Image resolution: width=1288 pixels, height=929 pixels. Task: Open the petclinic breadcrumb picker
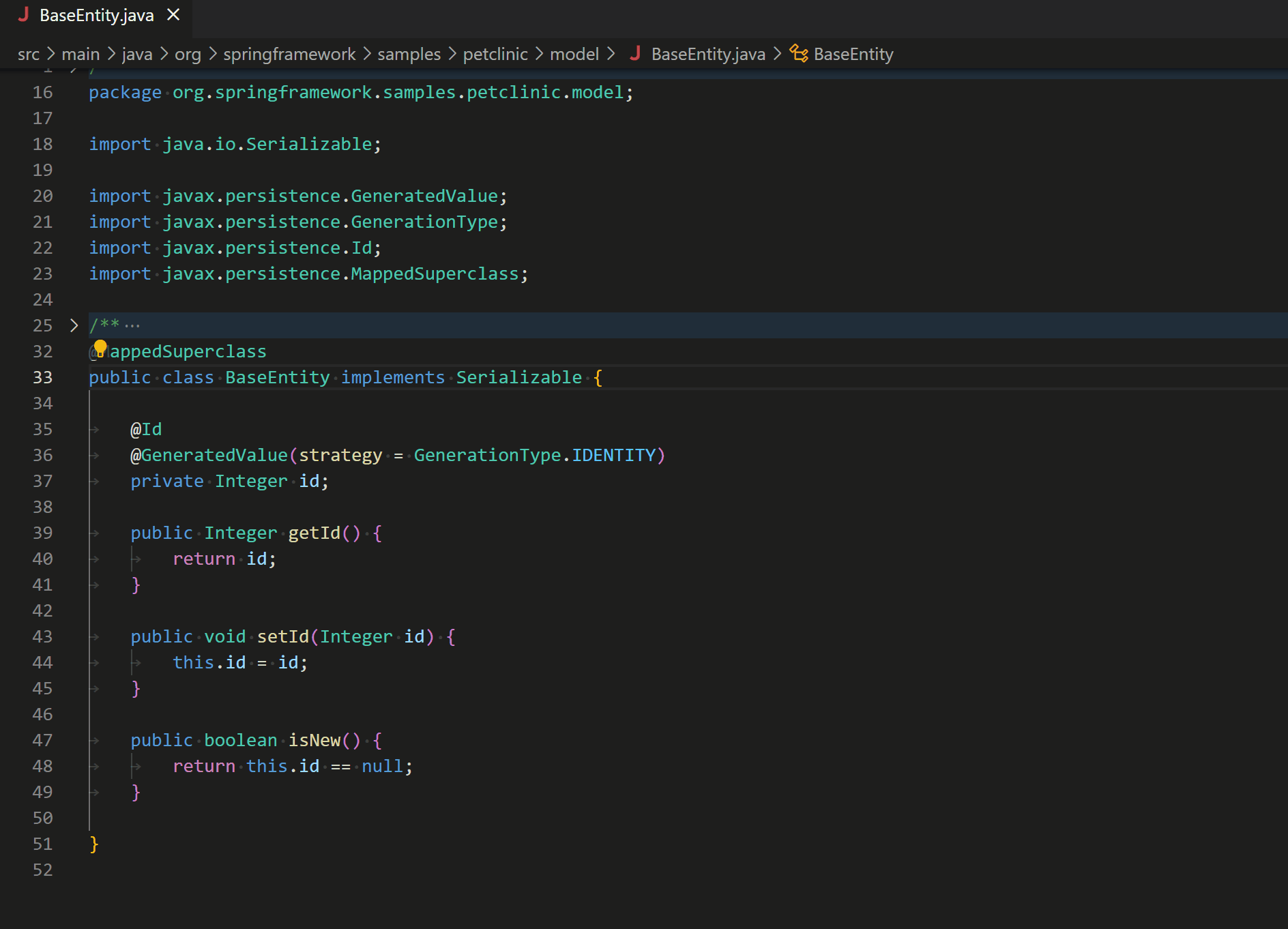tap(495, 54)
